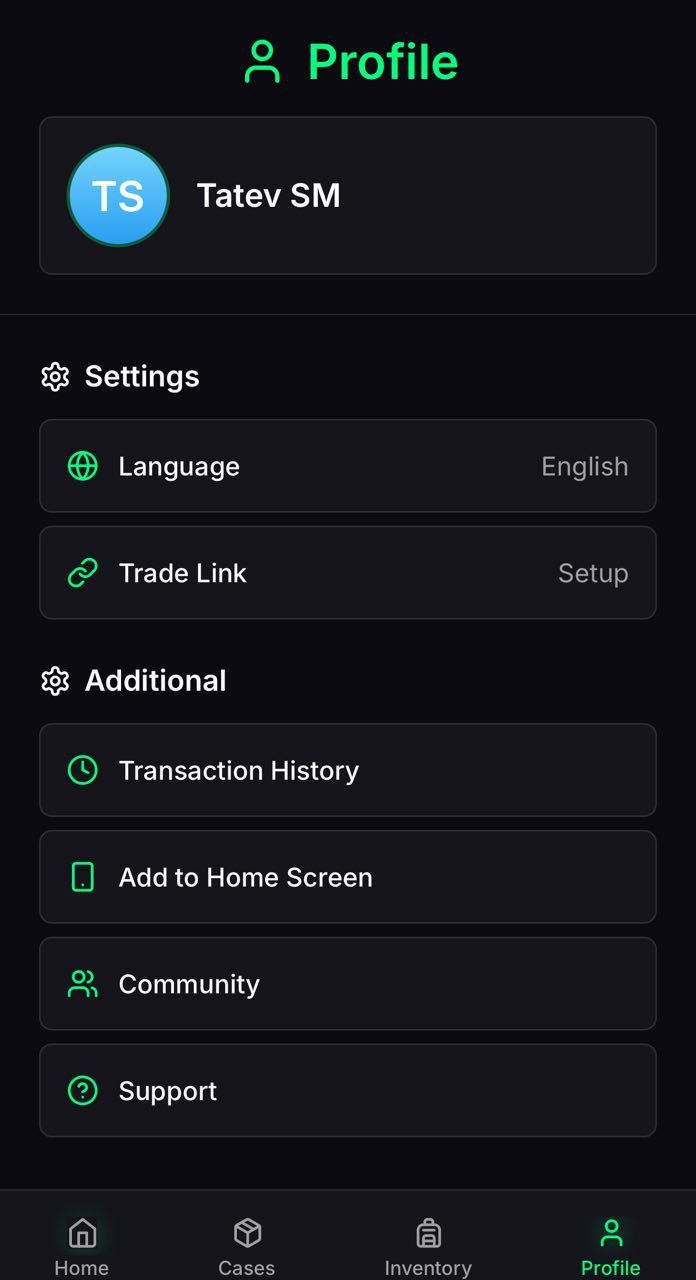Click the Community people icon

83,984
